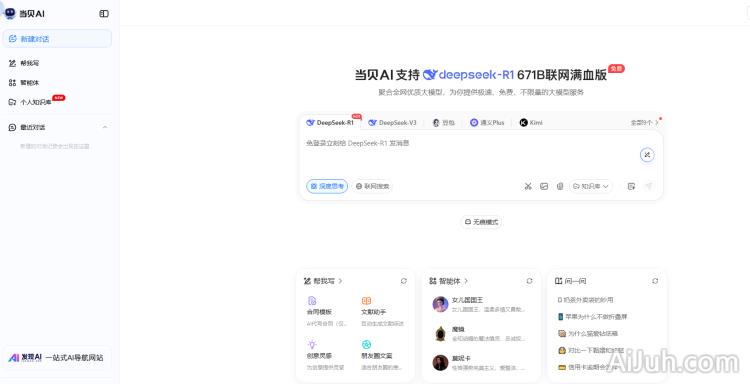The width and height of the screenshot is (750, 384).
Task: Click the red NEW badge on 个人知识库
Action: click(x=58, y=98)
